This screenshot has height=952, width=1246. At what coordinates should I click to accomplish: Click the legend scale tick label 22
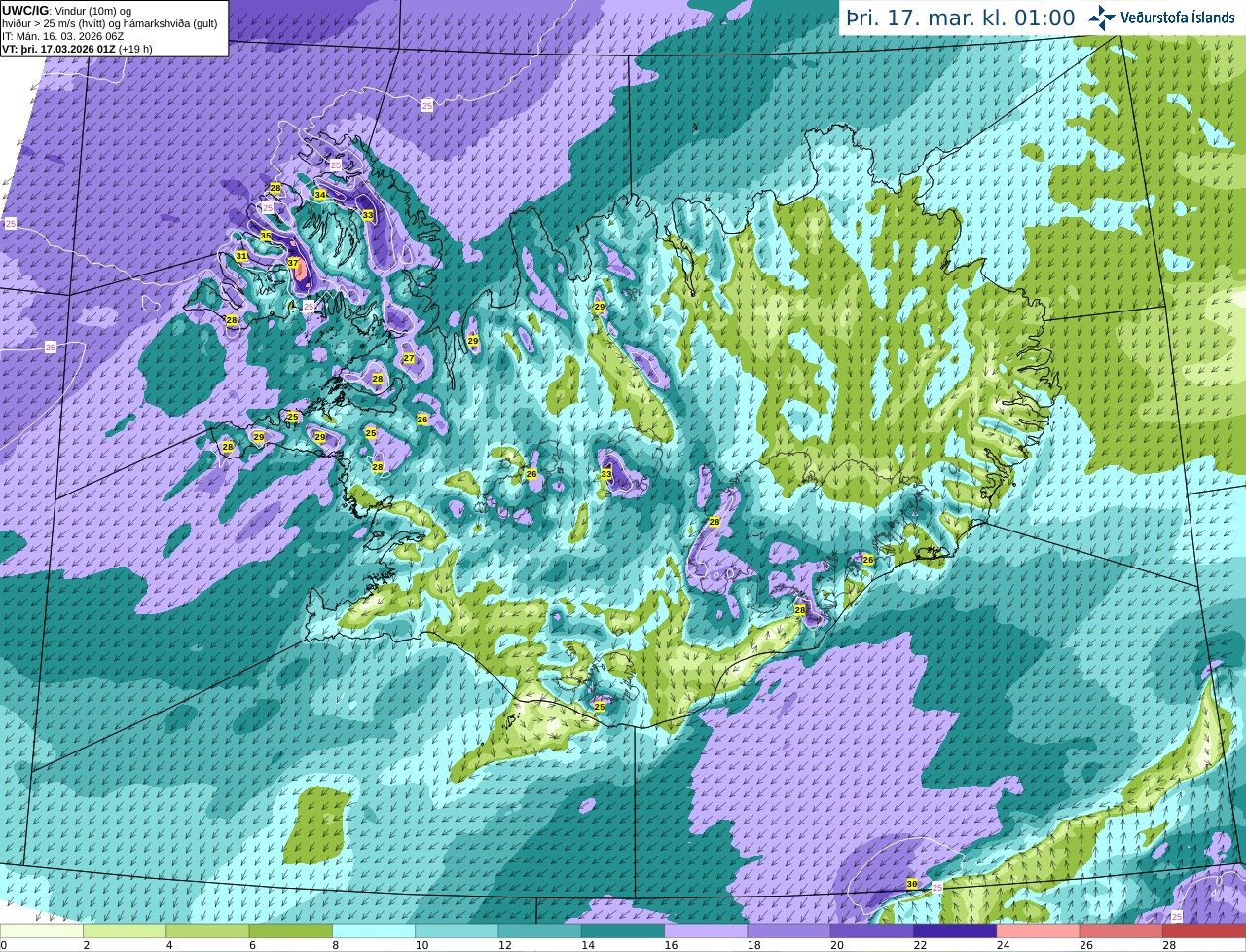click(919, 945)
